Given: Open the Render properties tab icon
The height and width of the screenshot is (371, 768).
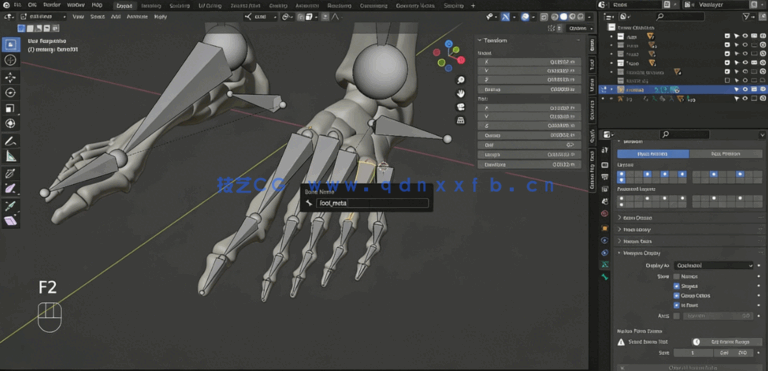Looking at the screenshot, I should click(605, 165).
